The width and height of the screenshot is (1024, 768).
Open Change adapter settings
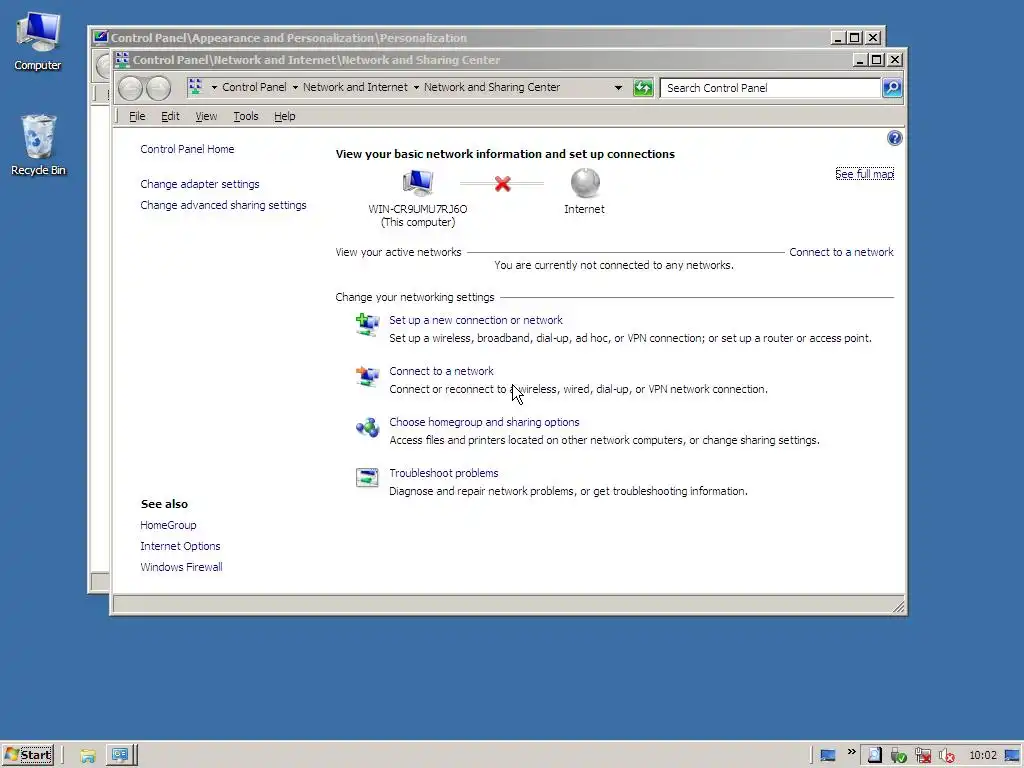200,184
